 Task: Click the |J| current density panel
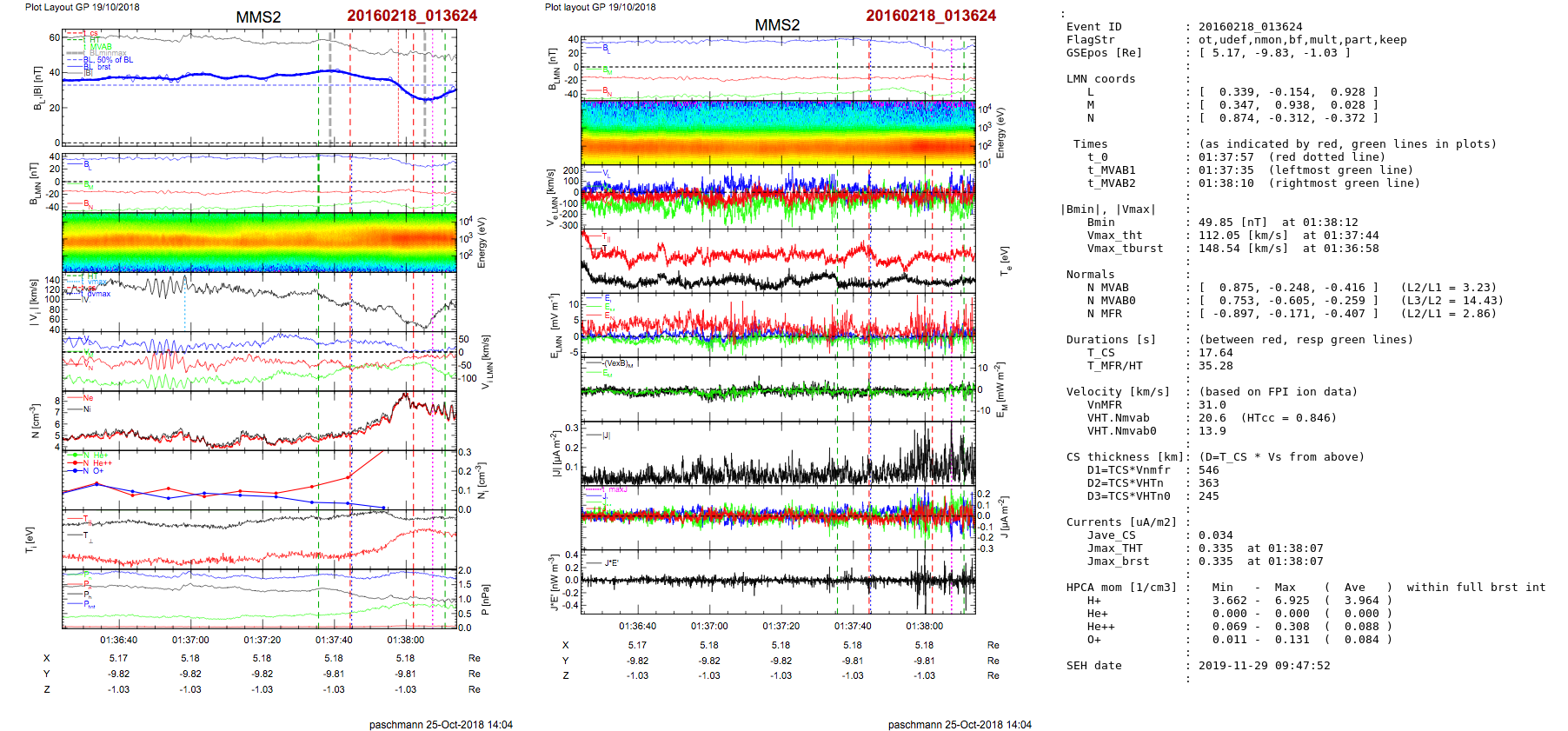(777, 452)
